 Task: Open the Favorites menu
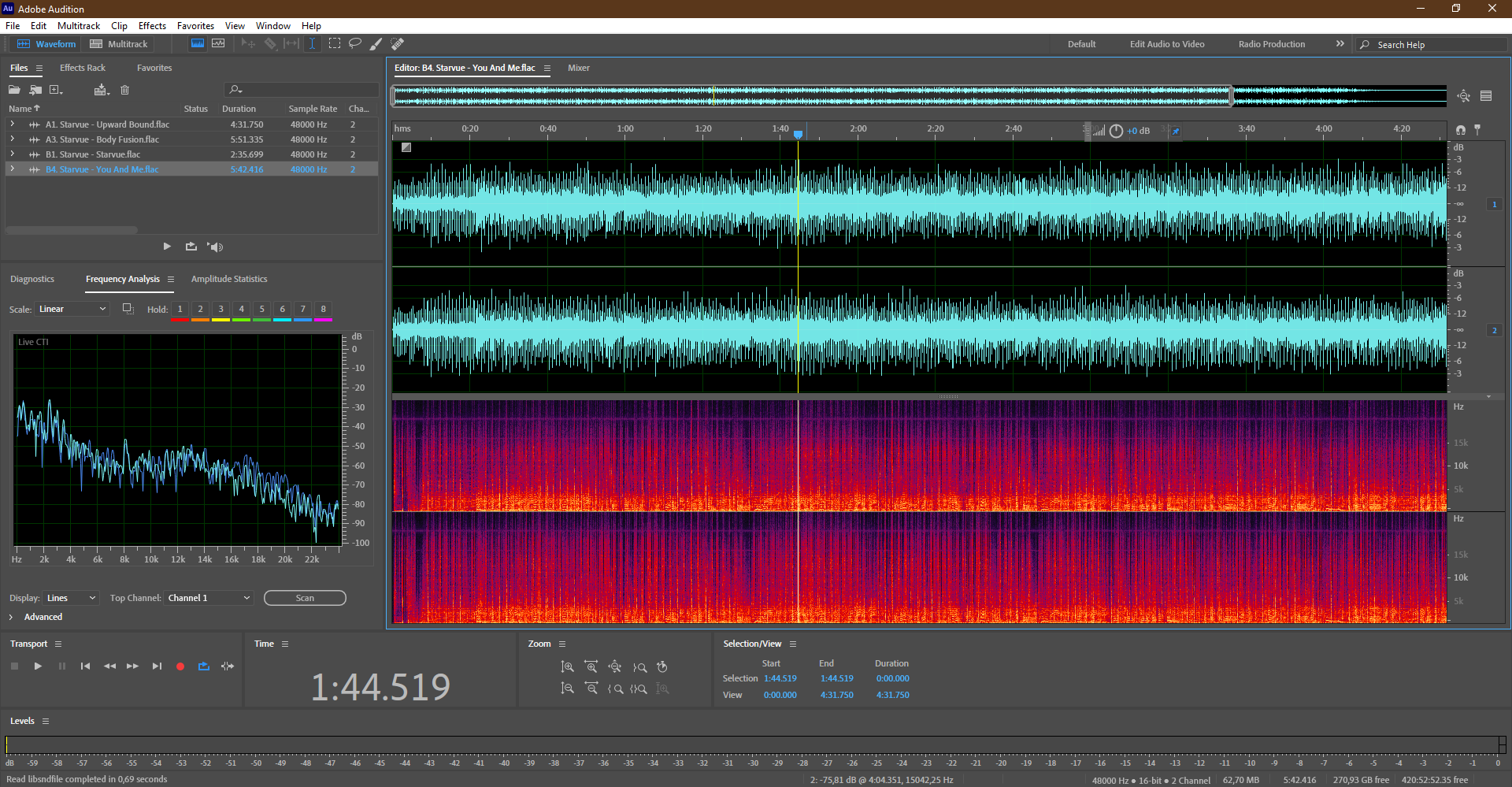pos(195,26)
